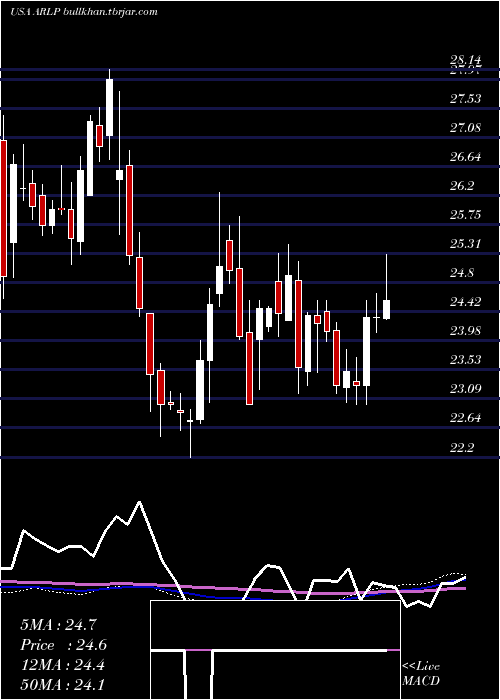Click the 23.09 price axis label
The image size is (500, 700).
click(465, 389)
